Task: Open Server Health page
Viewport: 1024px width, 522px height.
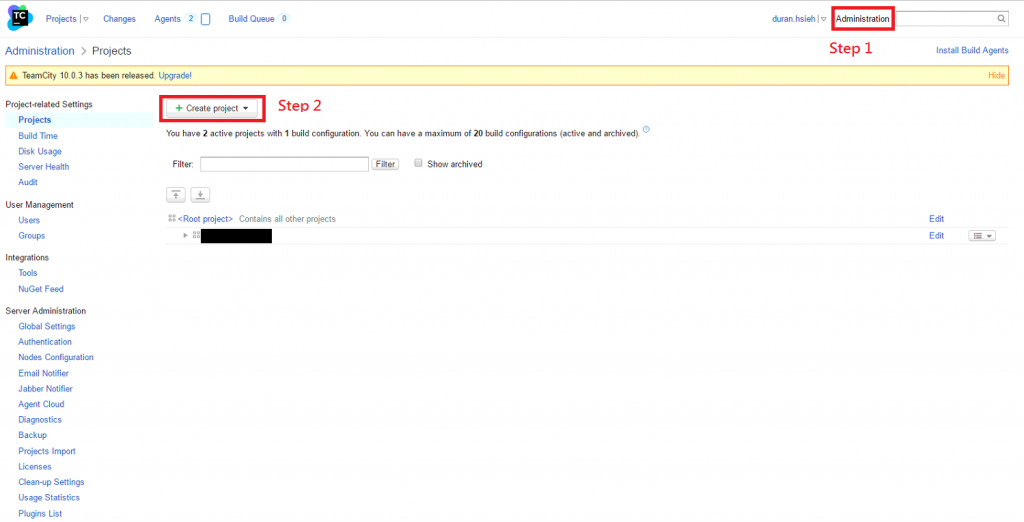Action: click(x=44, y=167)
